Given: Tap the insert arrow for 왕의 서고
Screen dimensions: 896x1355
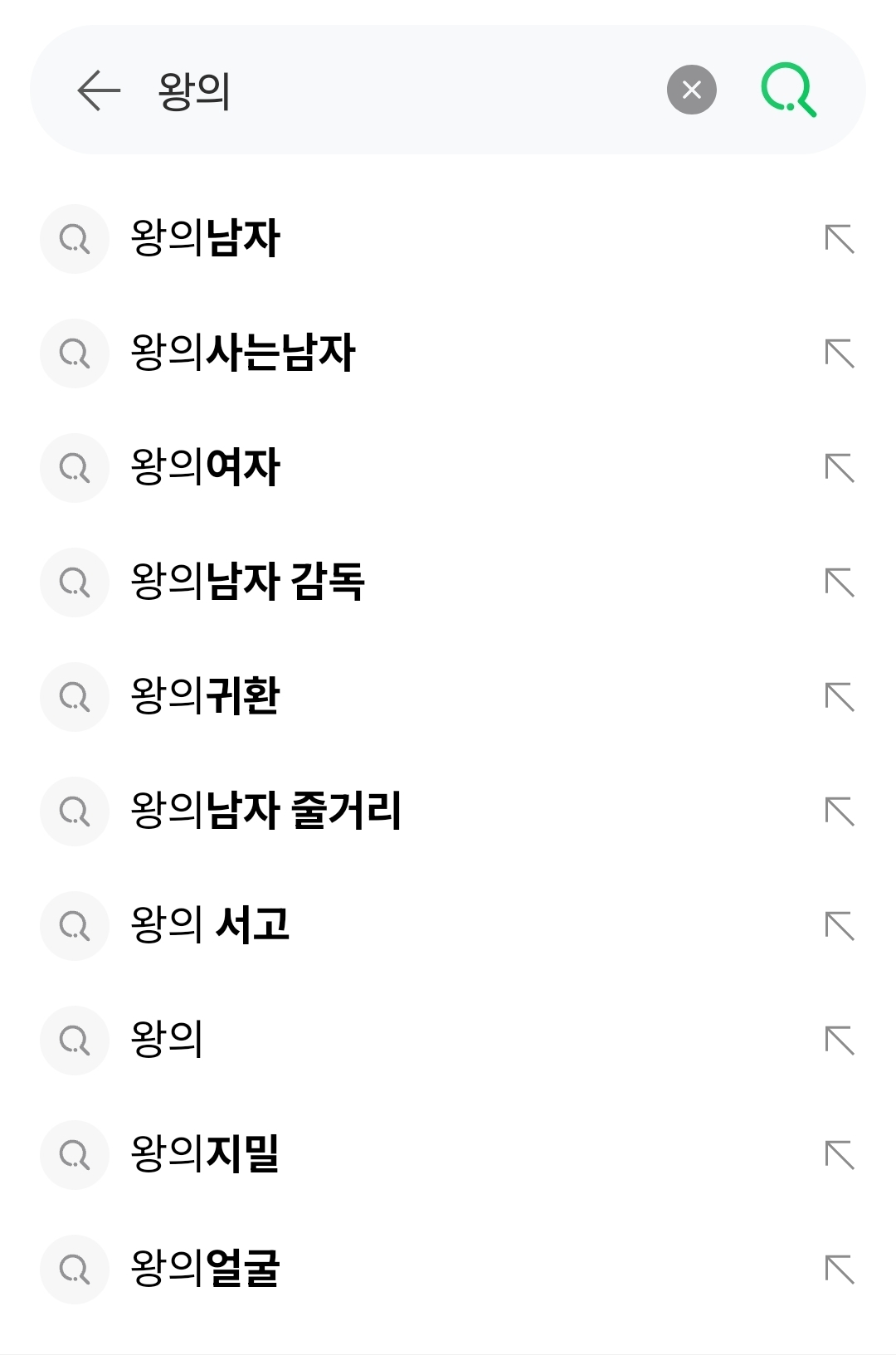Looking at the screenshot, I should click(840, 926).
